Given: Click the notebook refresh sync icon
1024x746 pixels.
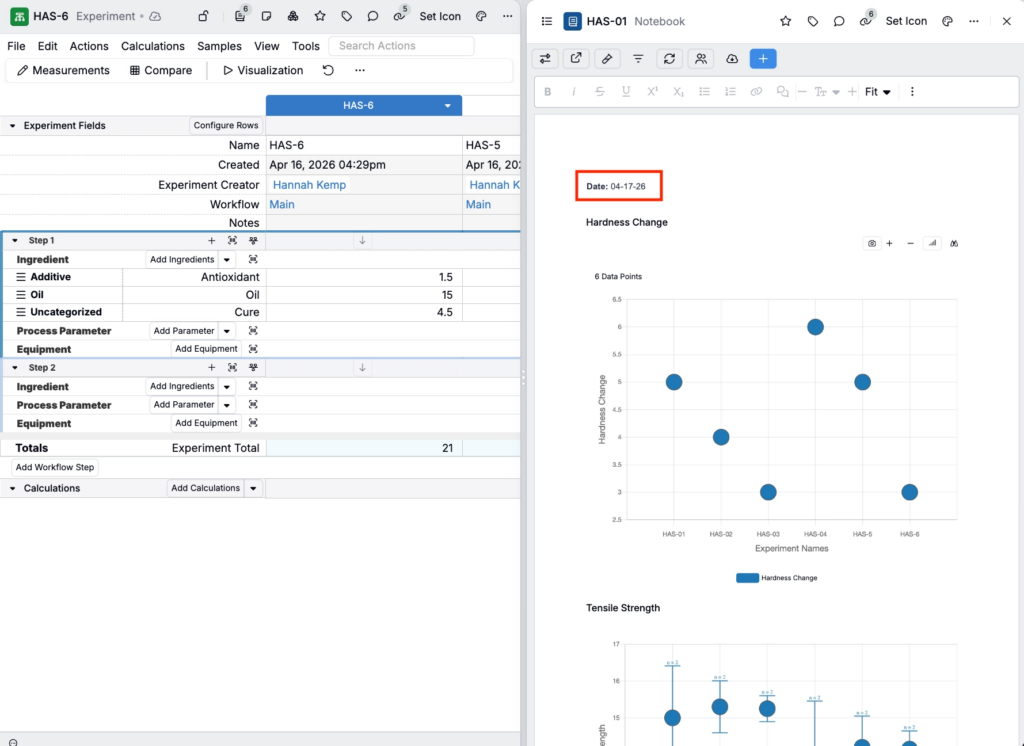Looking at the screenshot, I should click(x=669, y=59).
